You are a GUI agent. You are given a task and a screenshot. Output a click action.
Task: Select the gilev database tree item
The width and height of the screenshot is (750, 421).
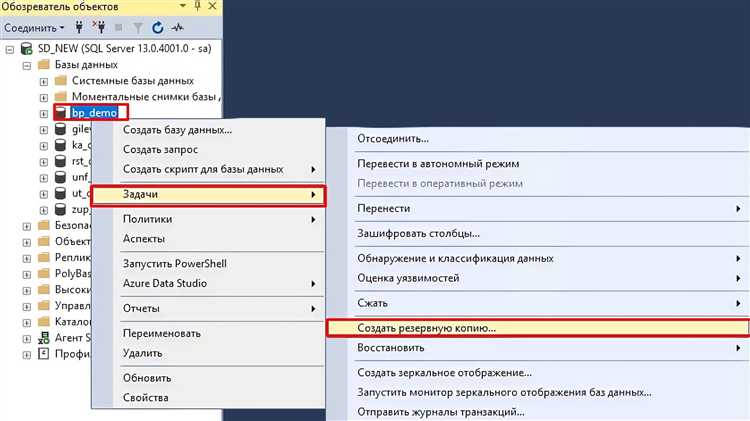point(80,129)
